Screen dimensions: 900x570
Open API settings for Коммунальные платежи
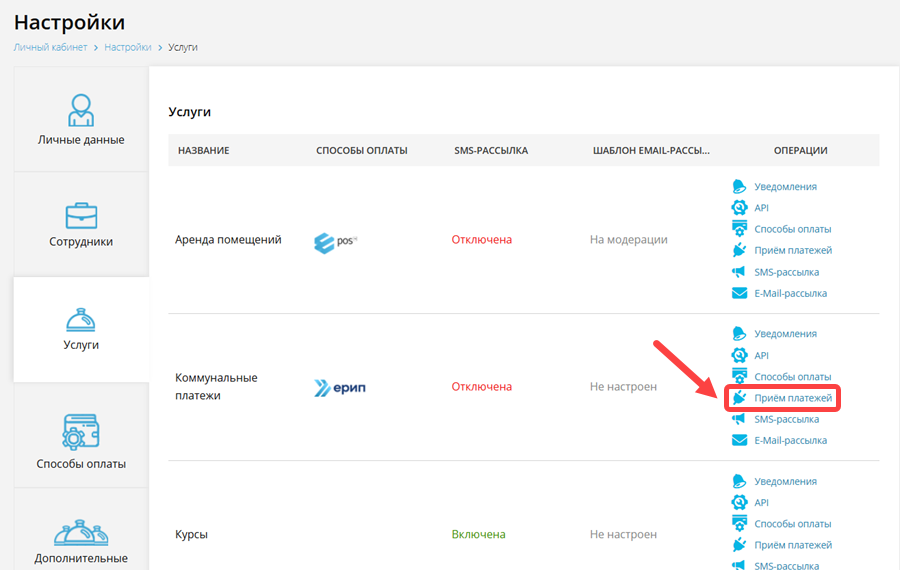(x=761, y=355)
